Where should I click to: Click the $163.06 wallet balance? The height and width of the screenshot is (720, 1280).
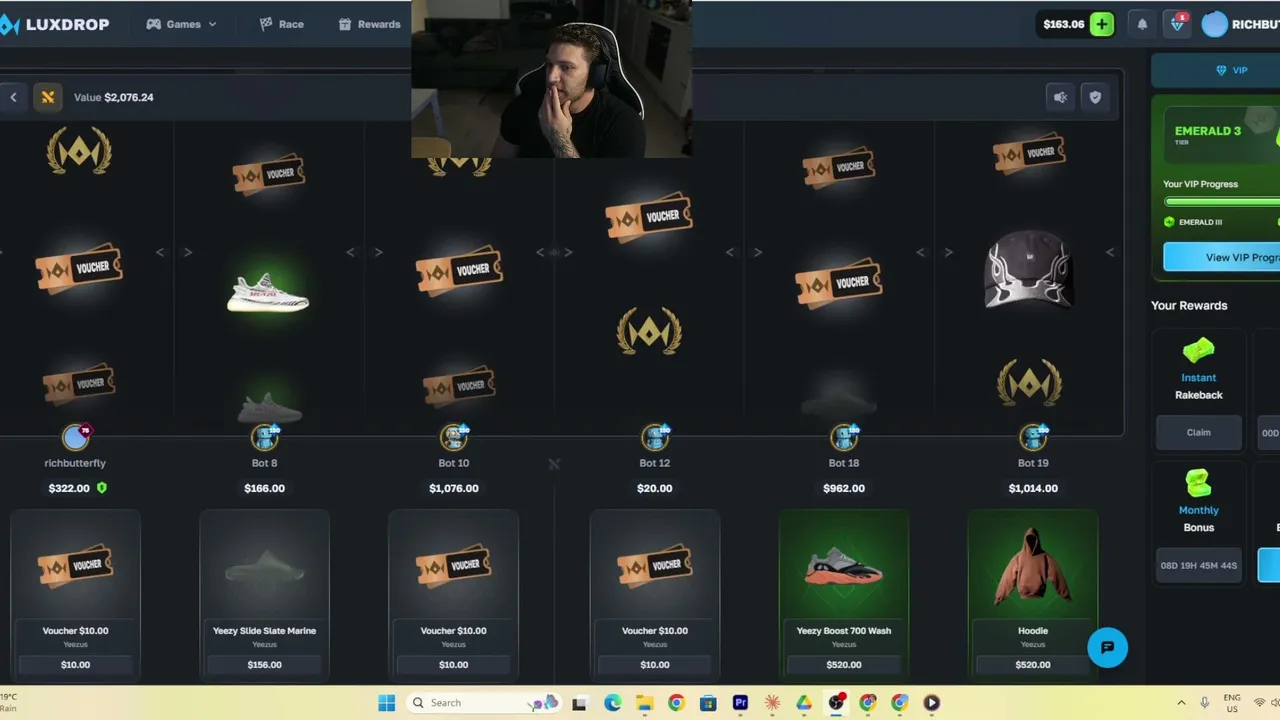[x=1063, y=24]
